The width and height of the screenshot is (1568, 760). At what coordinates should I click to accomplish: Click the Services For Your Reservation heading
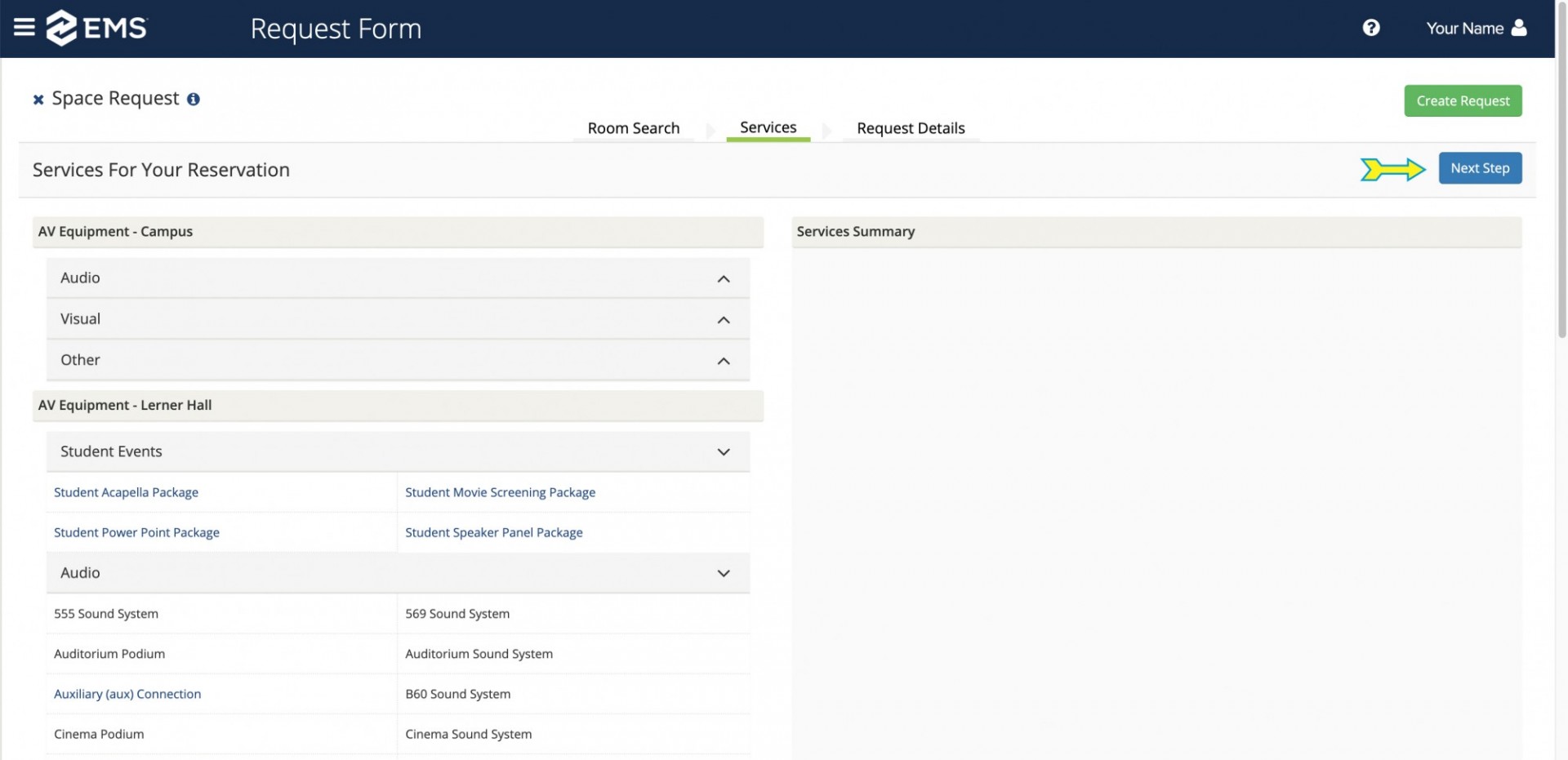pos(161,170)
